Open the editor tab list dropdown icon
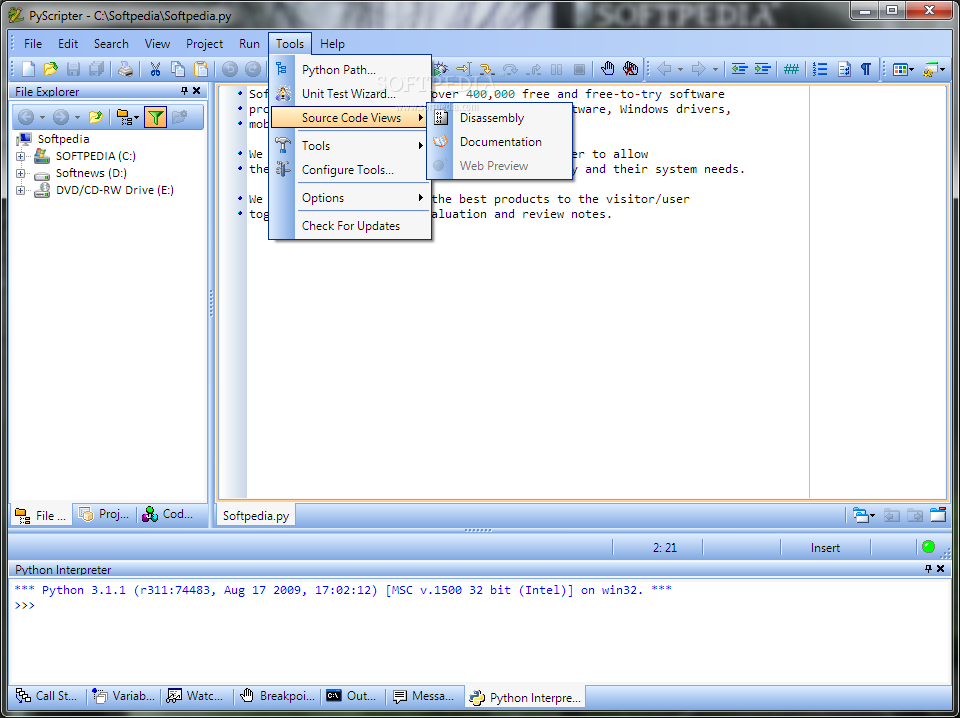Screen dimensions: 960x718 pos(864,515)
